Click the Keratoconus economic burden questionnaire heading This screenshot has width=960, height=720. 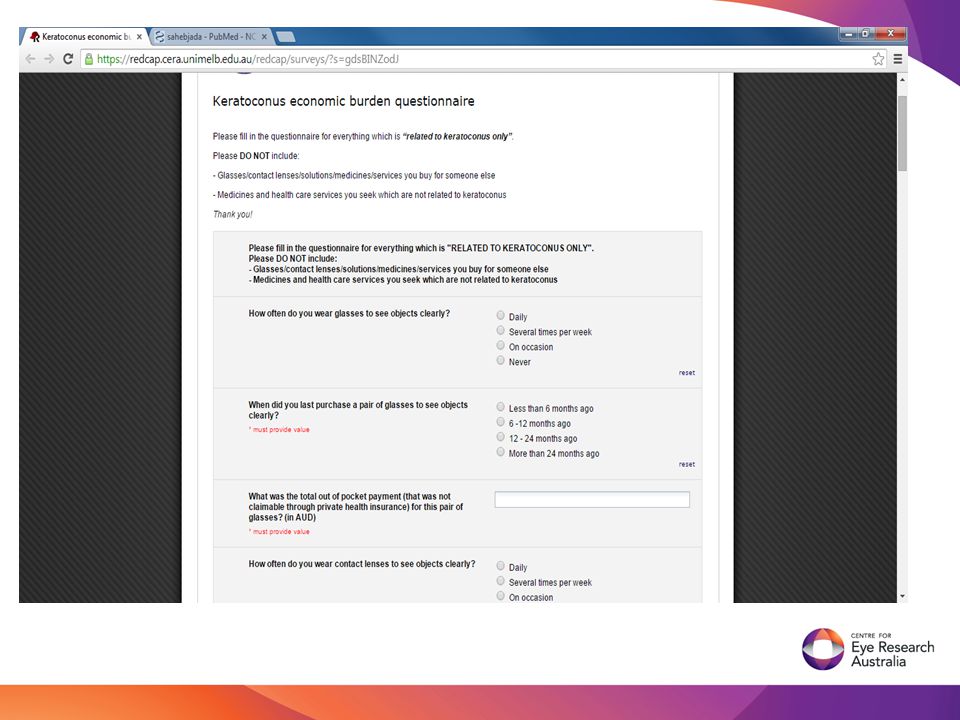tap(343, 101)
